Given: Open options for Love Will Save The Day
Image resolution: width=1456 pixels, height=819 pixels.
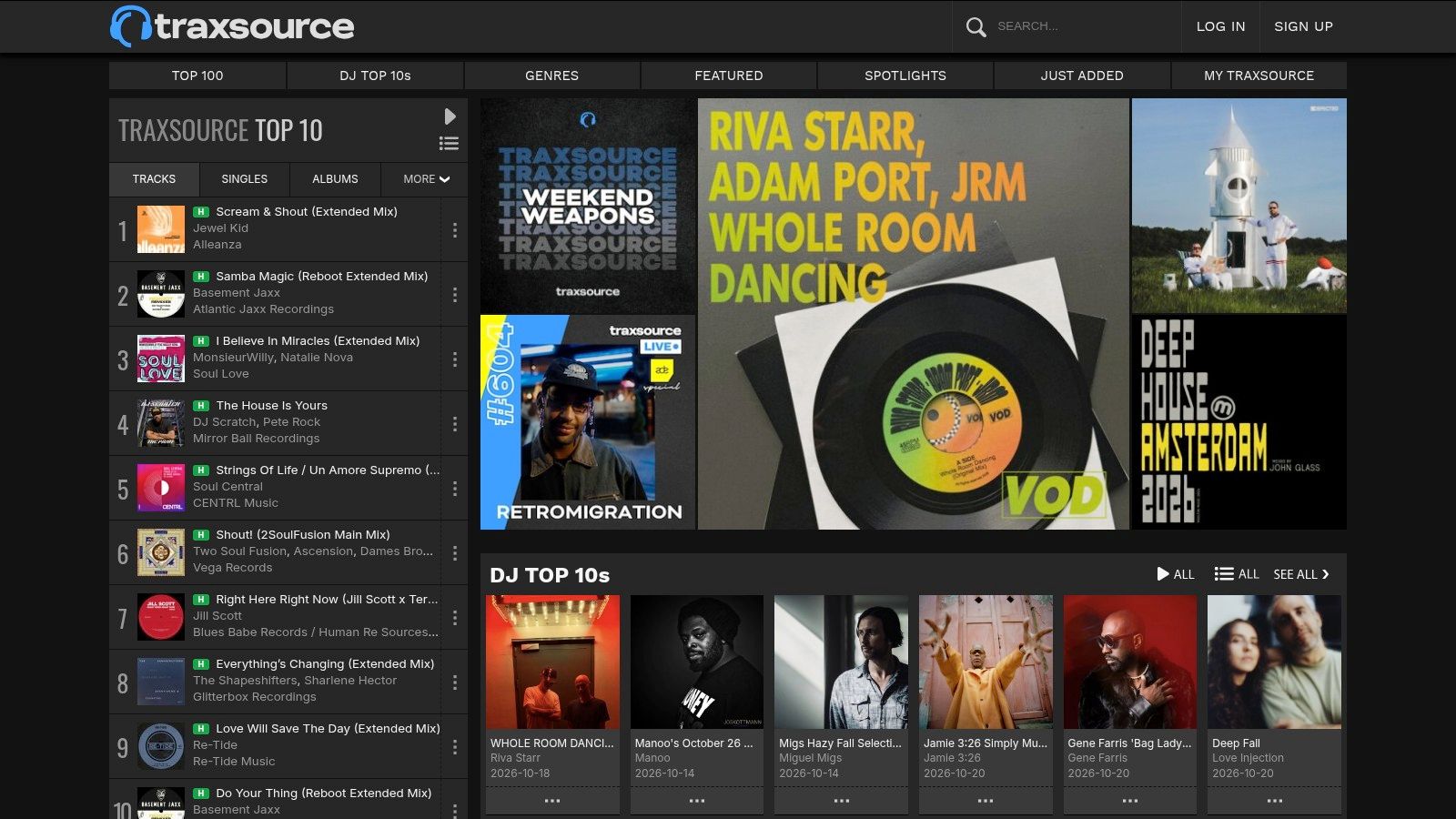Looking at the screenshot, I should tap(455, 747).
